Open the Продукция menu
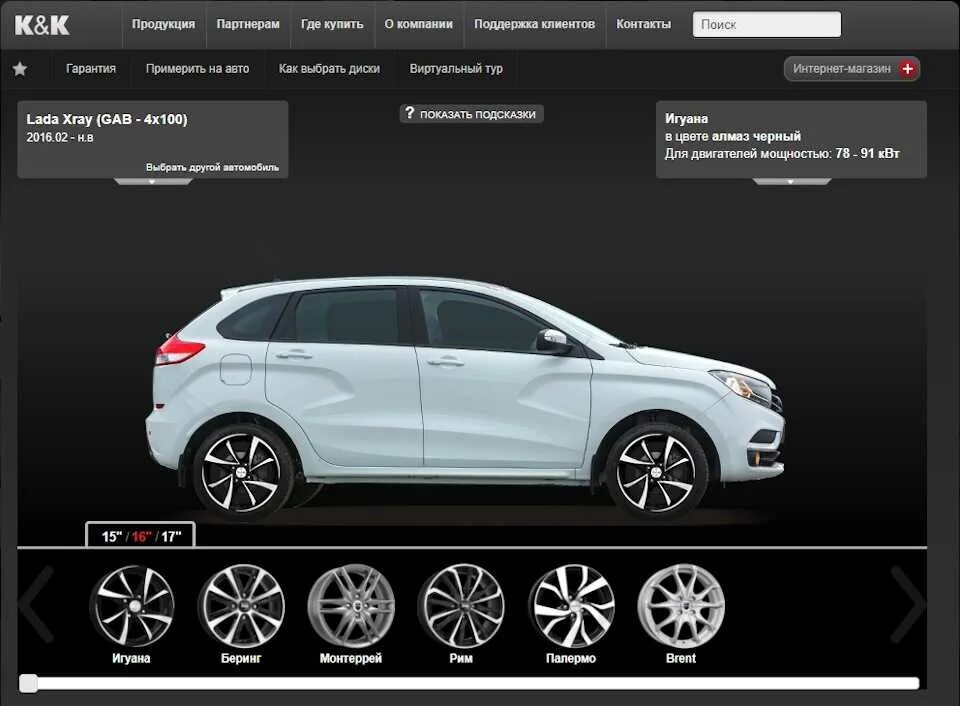Screen dimensions: 960x706 tap(163, 24)
